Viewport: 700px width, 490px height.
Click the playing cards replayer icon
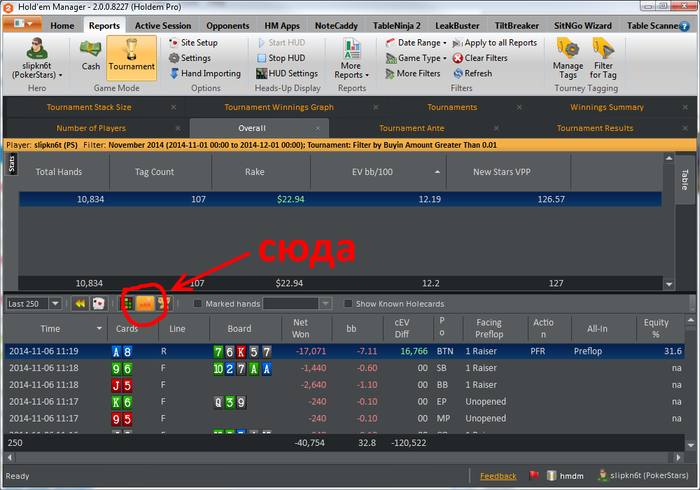tap(98, 304)
